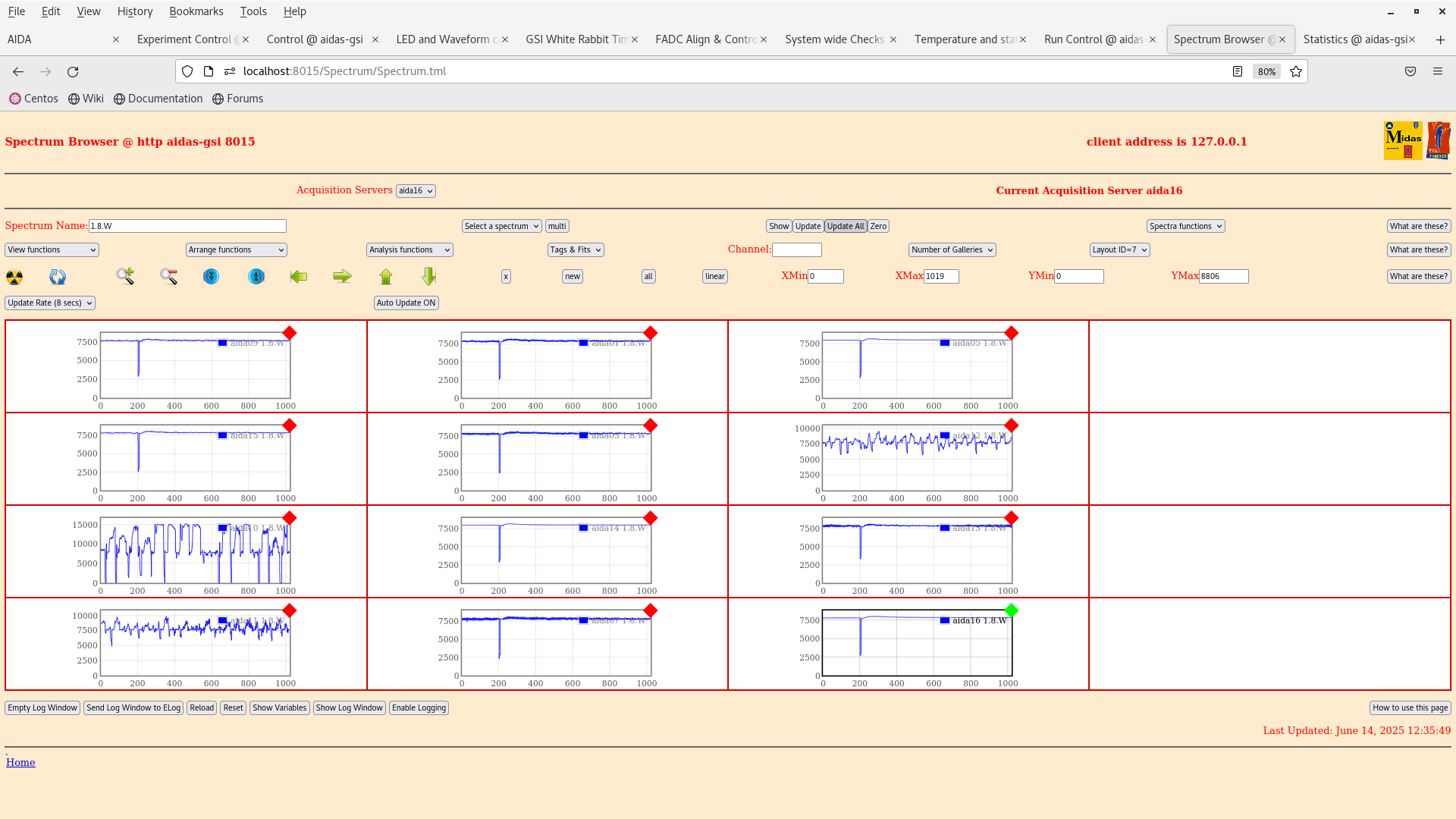Open the Acquisition Servers aida16 dropdown
The width and height of the screenshot is (1456, 819).
tap(416, 191)
